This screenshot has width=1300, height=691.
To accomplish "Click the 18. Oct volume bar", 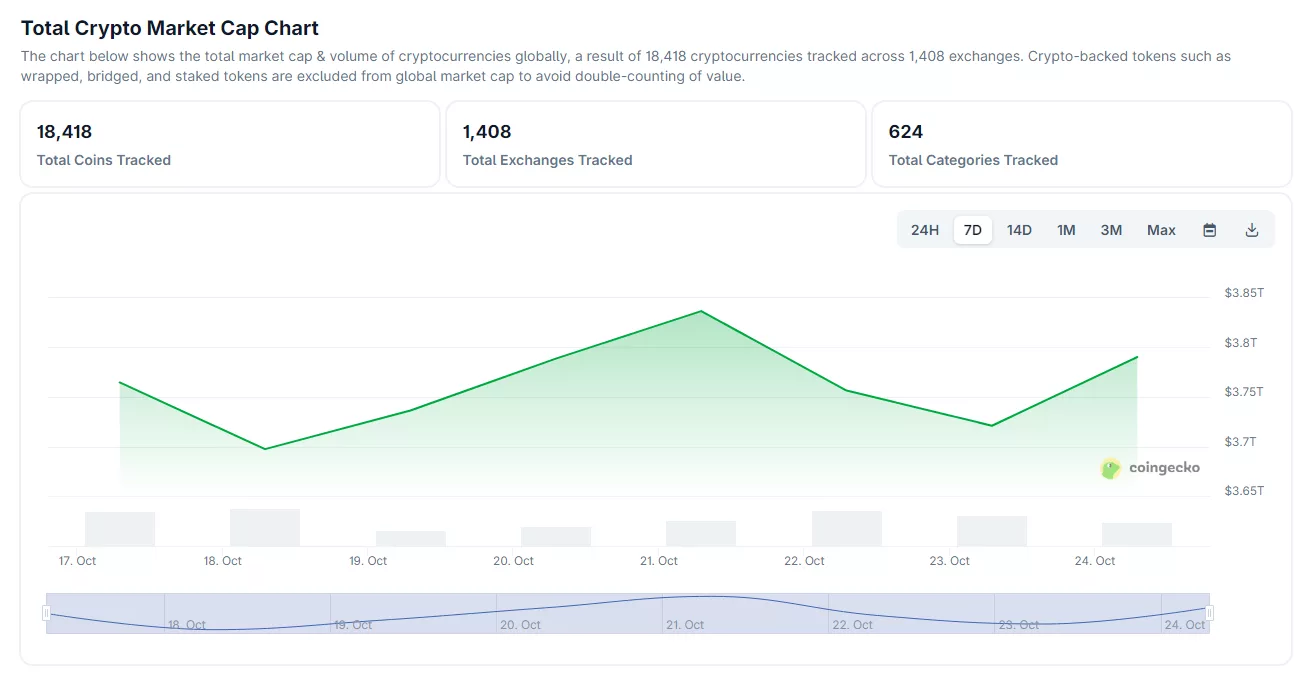I will click(265, 528).
